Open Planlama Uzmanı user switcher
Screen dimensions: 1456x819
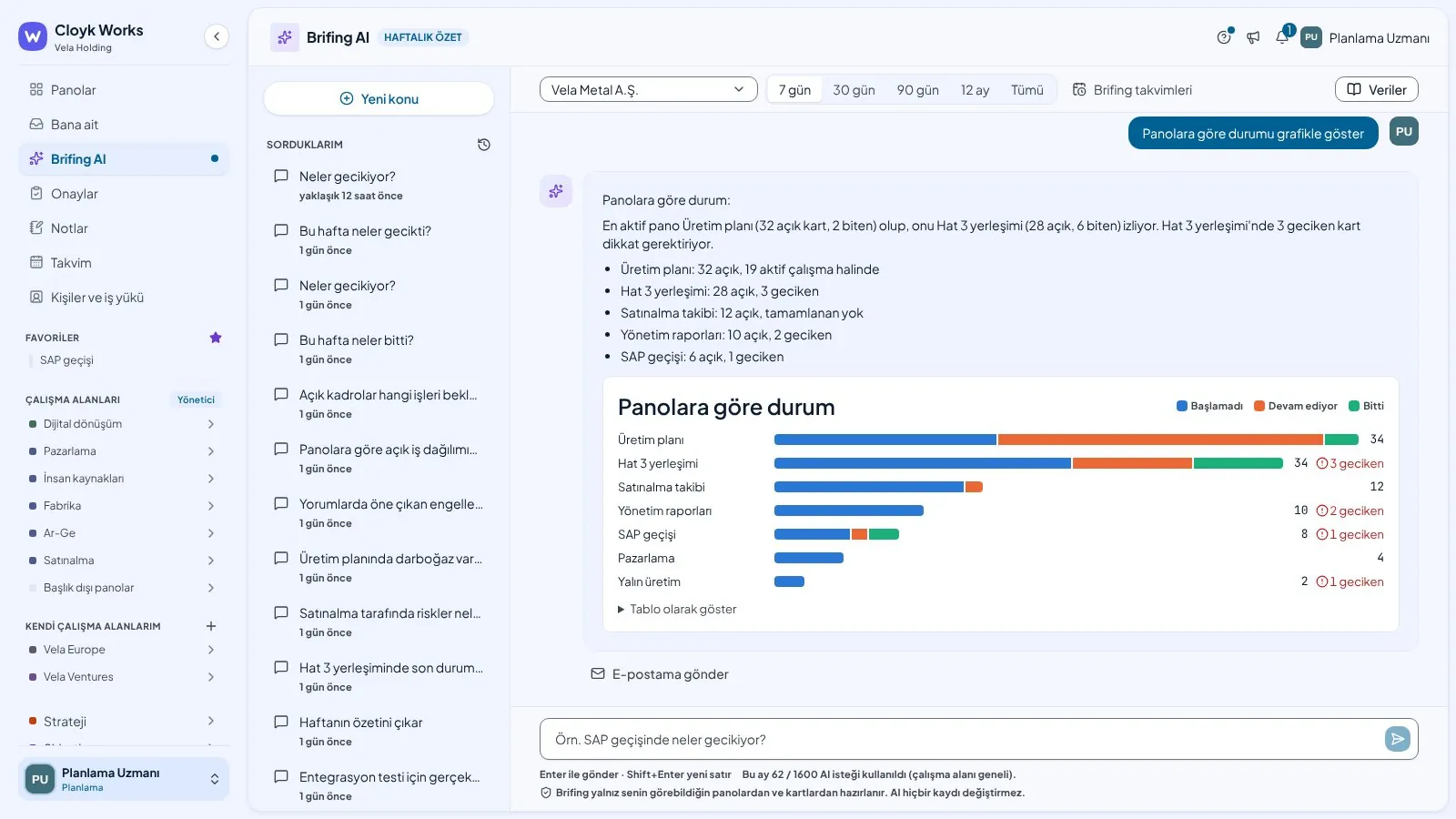point(124,779)
